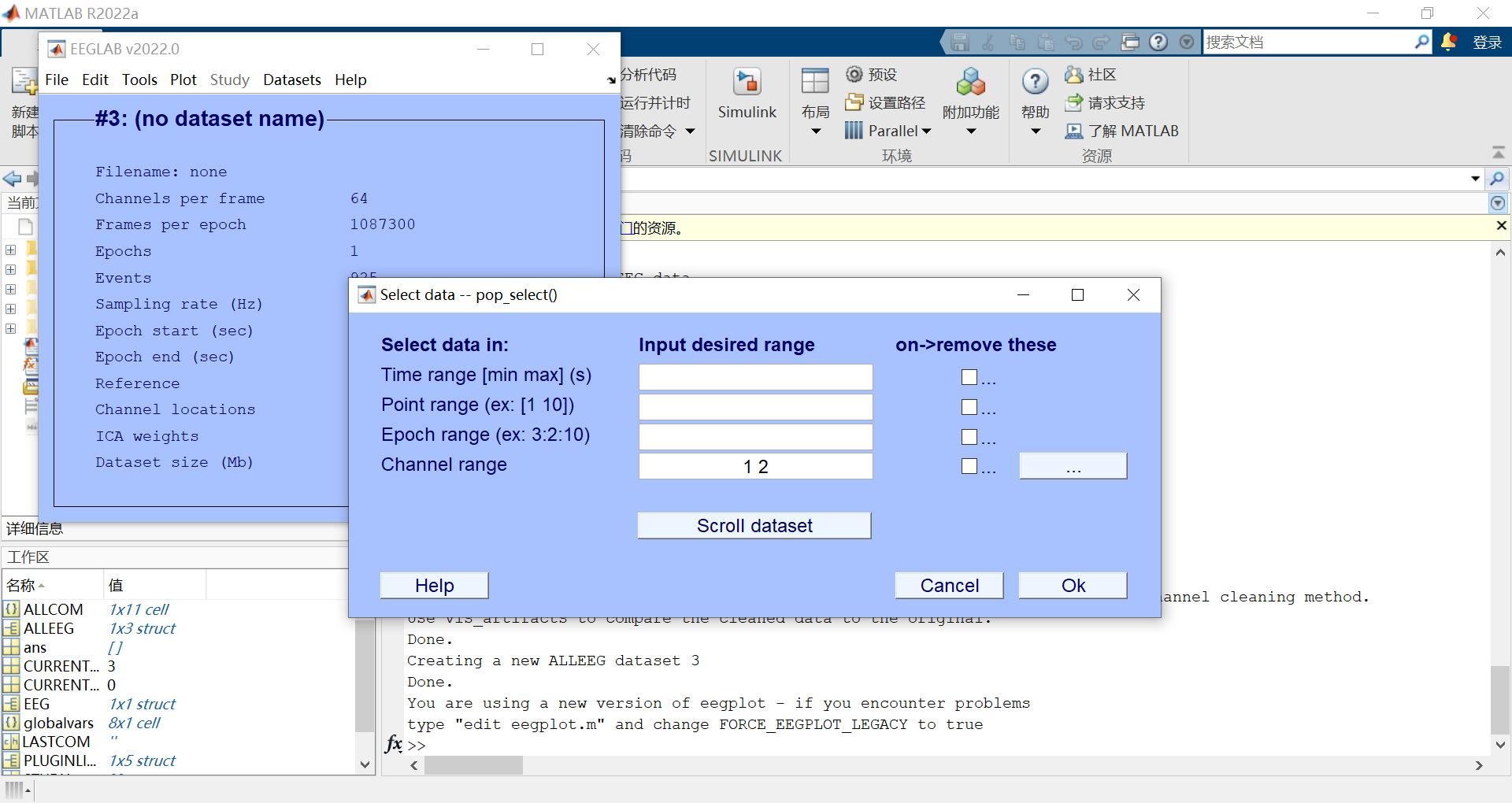Open channel list with the '...' button
The height and width of the screenshot is (803, 1512).
1073,466
